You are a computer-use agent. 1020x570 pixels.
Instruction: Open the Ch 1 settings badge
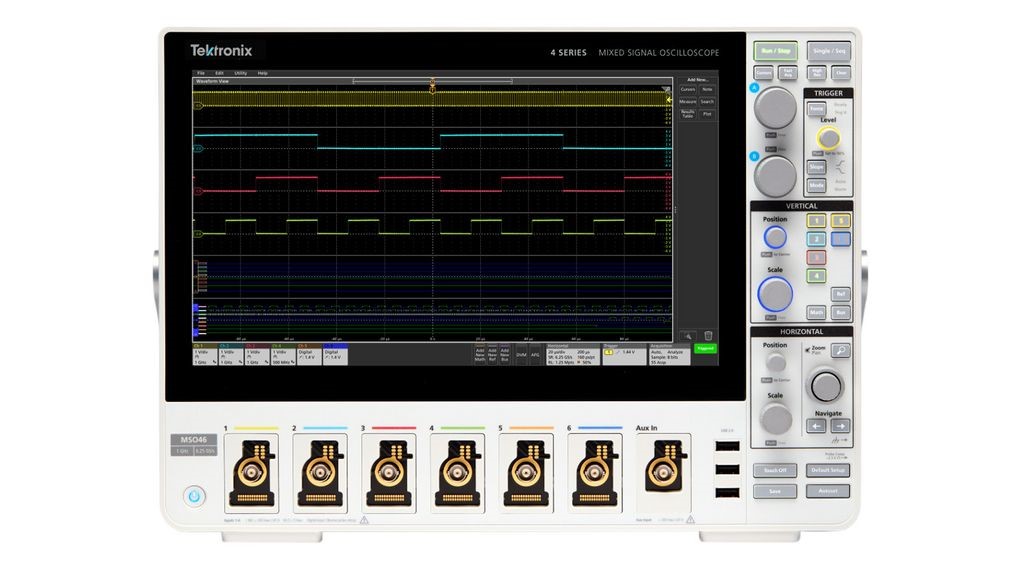tap(204, 354)
